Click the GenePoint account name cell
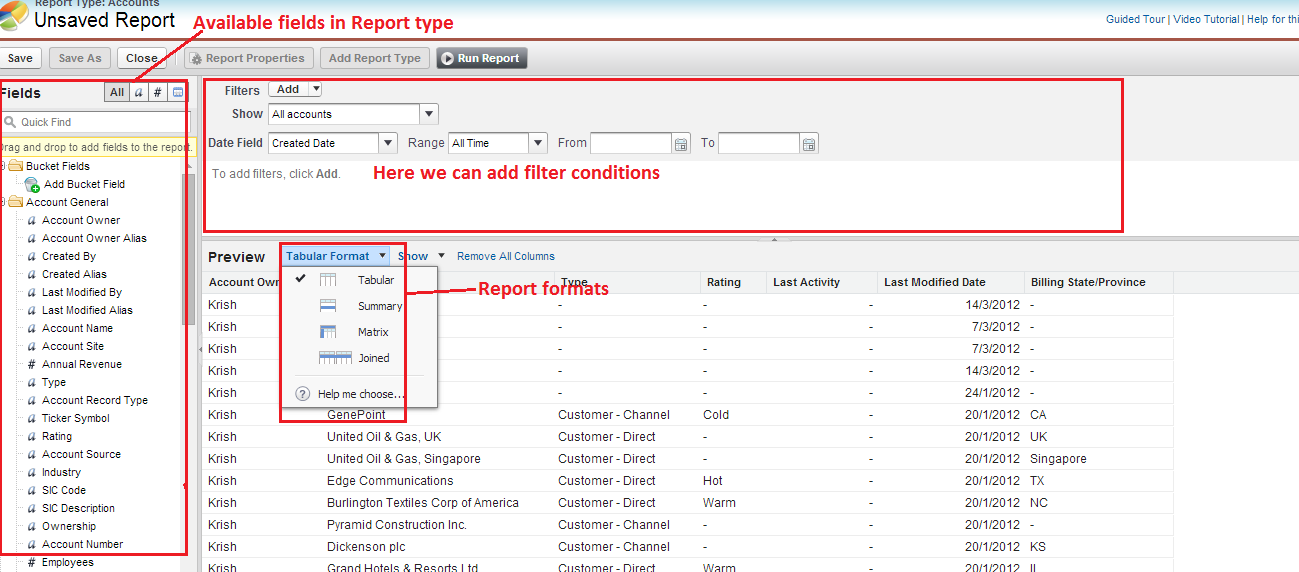 click(356, 415)
